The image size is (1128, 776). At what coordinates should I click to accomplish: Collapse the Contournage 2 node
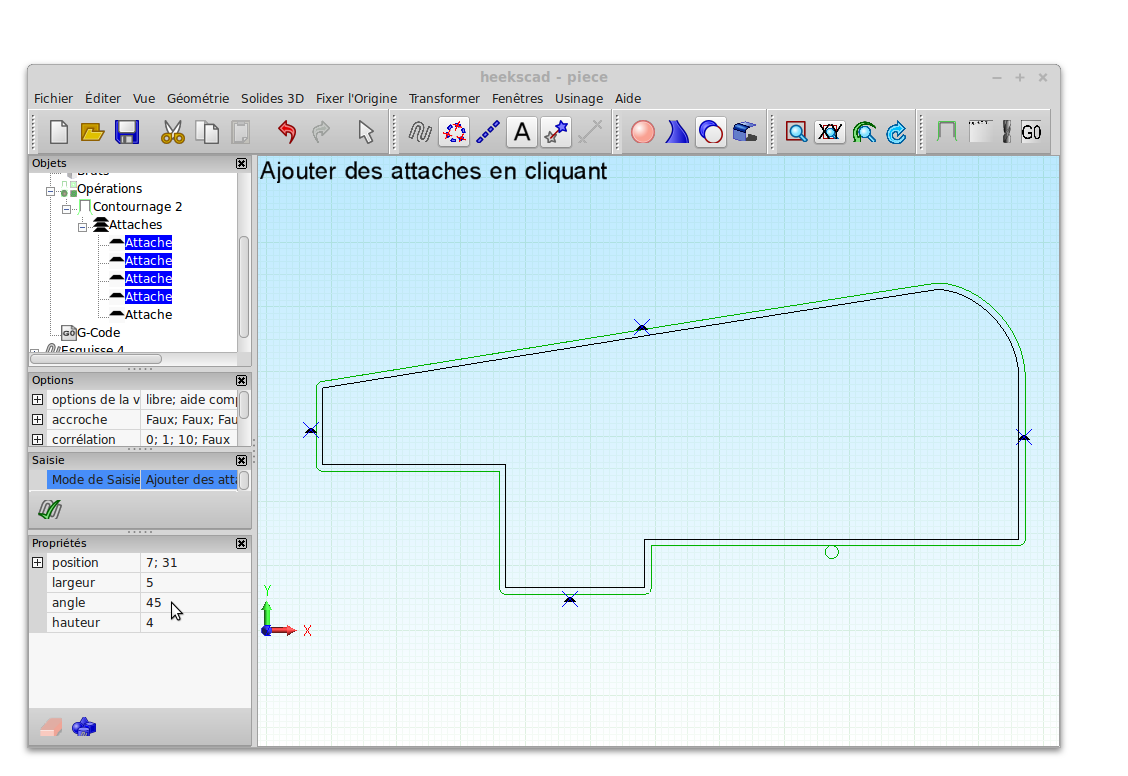coord(67,207)
